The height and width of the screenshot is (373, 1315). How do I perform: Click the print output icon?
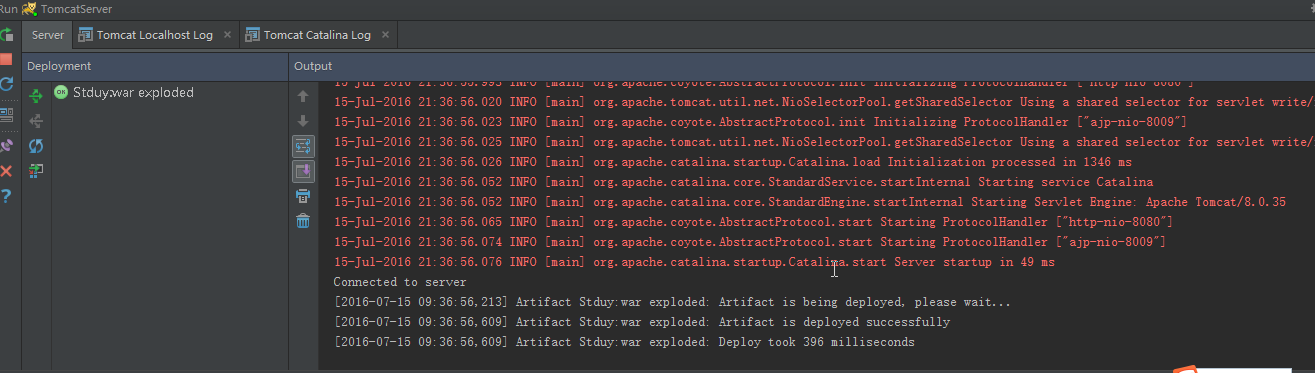[303, 196]
